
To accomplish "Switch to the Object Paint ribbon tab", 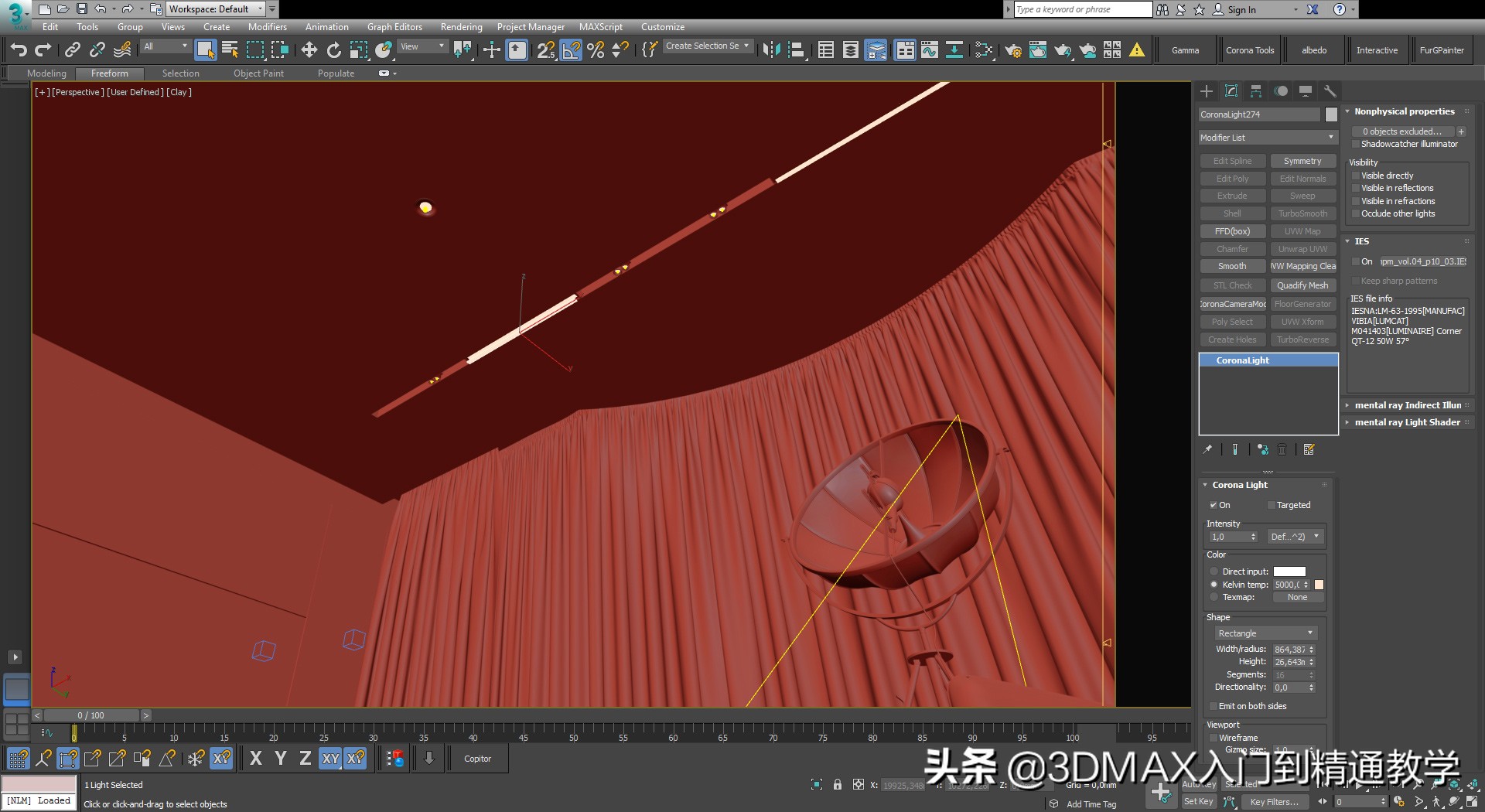I will (258, 73).
